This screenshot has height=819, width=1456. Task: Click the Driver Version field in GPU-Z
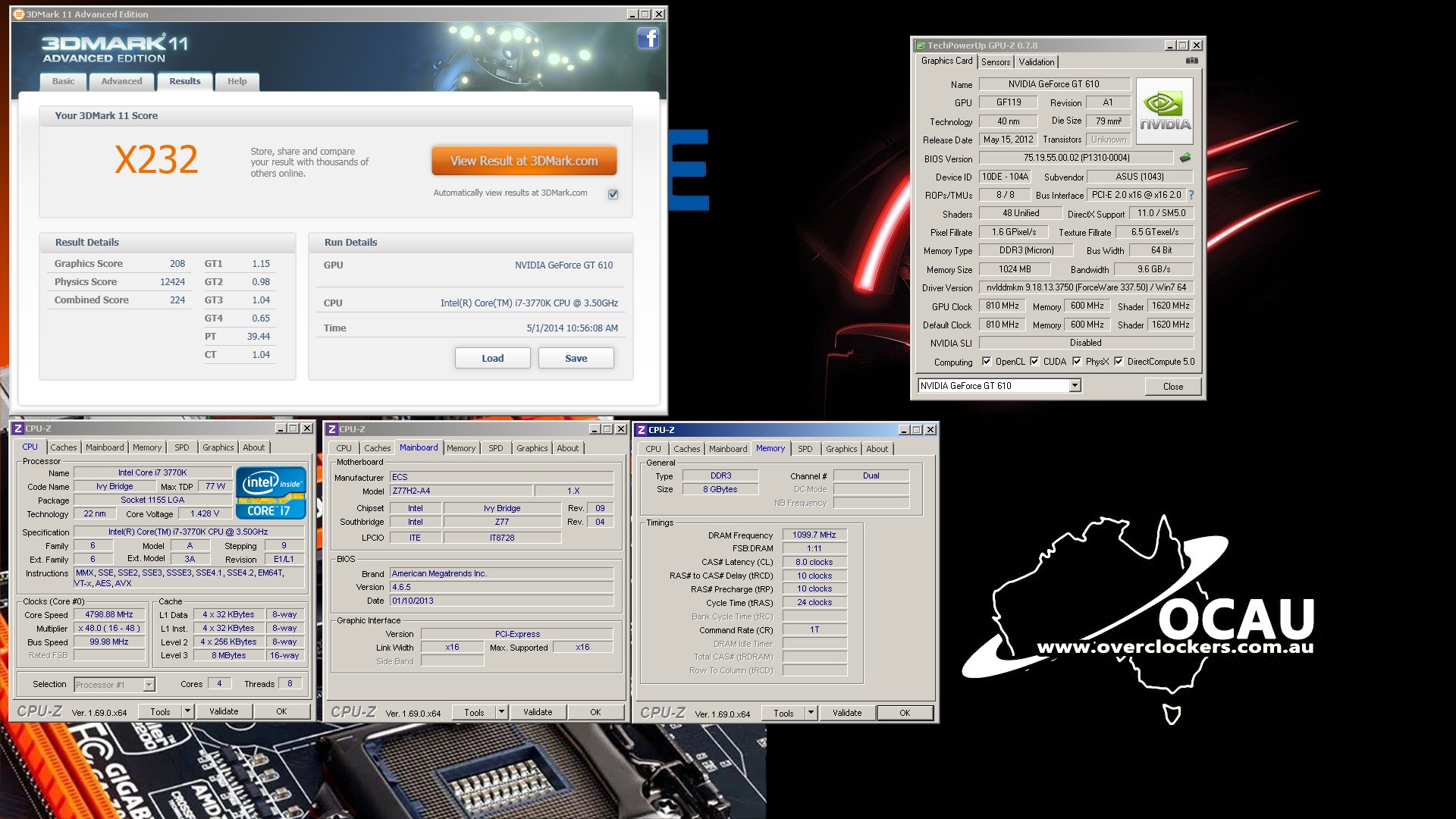click(1086, 287)
